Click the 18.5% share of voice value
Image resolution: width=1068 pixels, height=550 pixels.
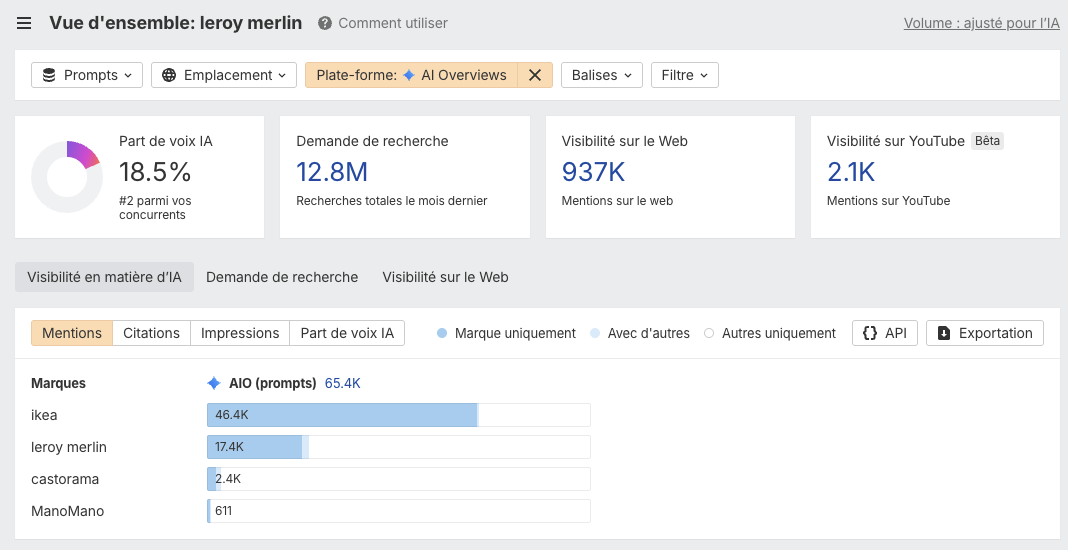click(x=155, y=172)
